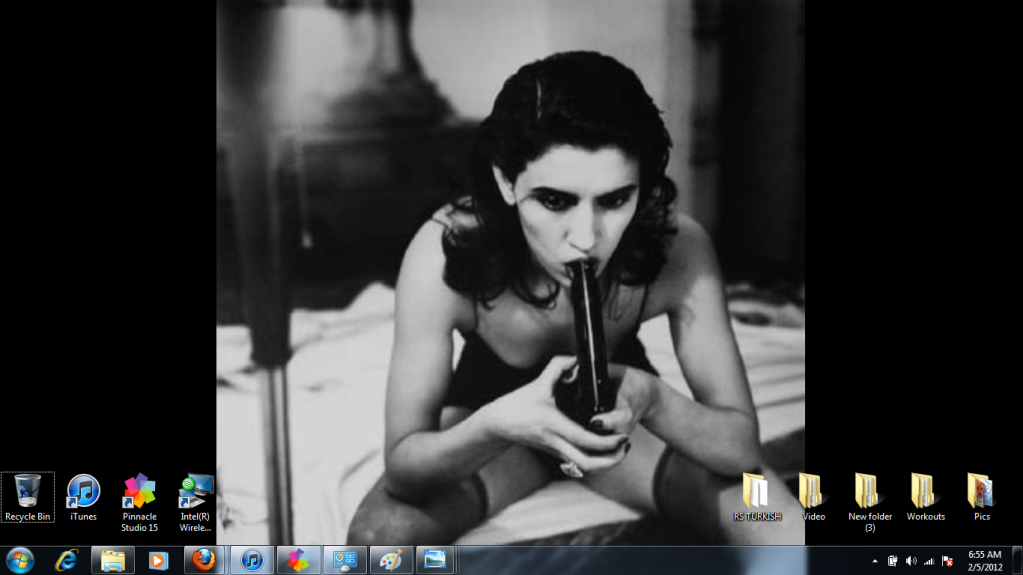Switch to Pinnacle Studio in the taskbar

(x=298, y=560)
